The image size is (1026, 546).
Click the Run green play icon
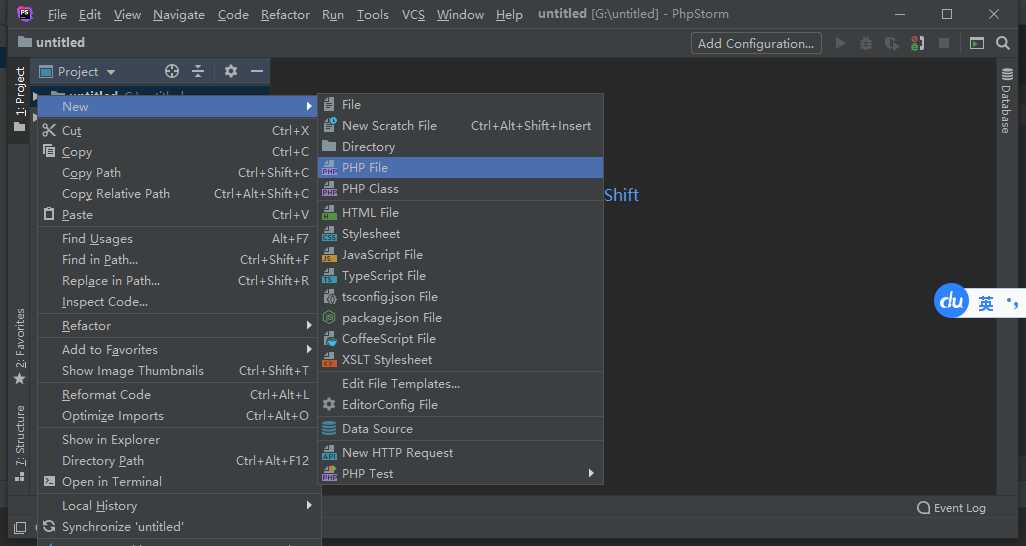pyautogui.click(x=840, y=43)
